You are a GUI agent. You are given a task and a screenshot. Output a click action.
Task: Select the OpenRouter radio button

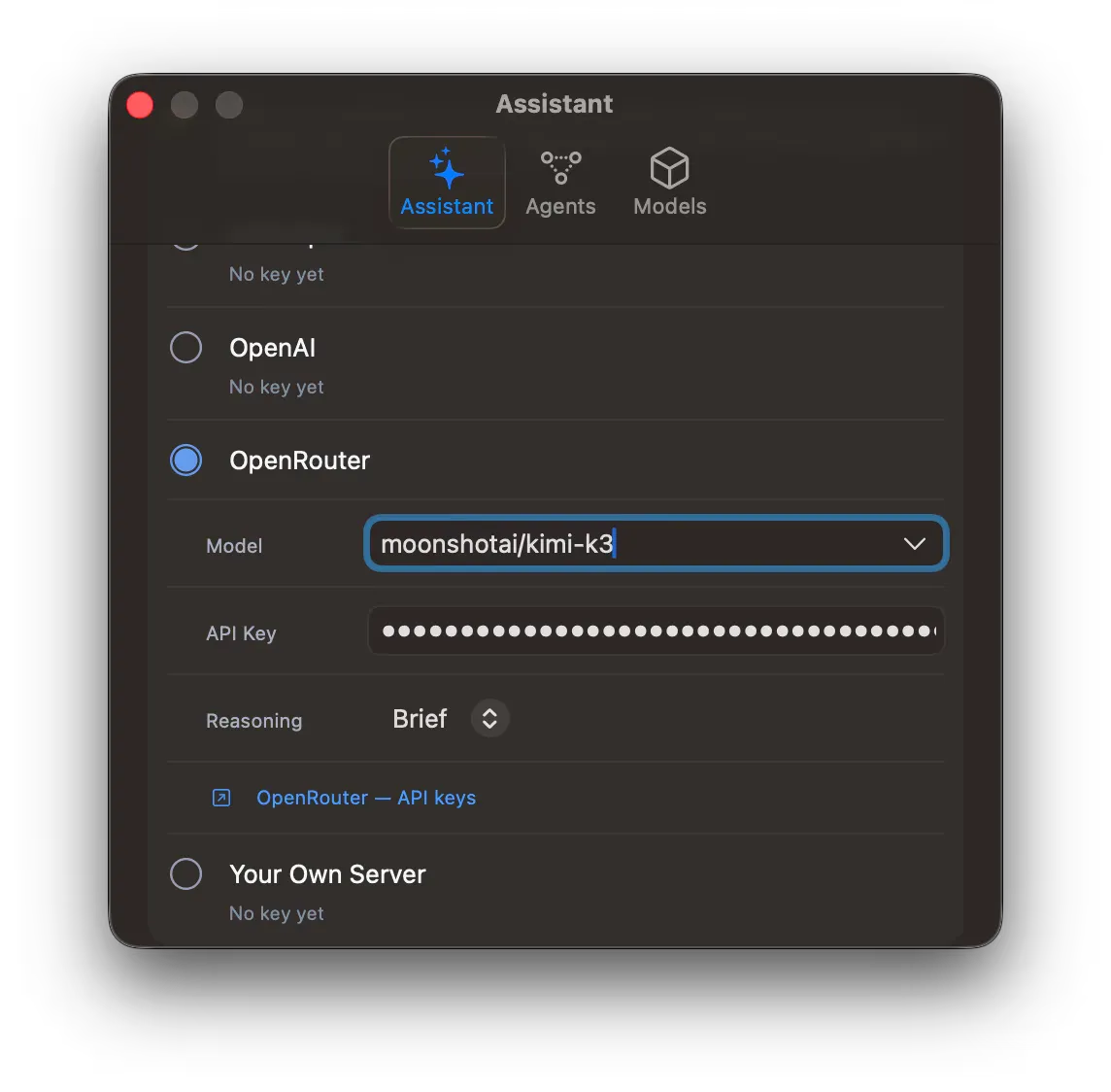tap(186, 460)
